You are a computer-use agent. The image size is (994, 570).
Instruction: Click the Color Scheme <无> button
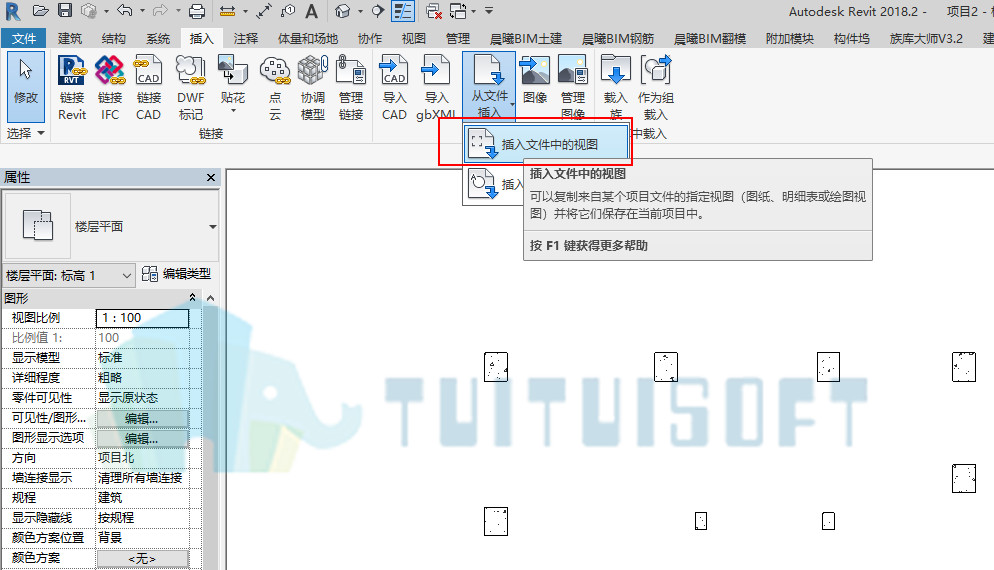pos(142,559)
